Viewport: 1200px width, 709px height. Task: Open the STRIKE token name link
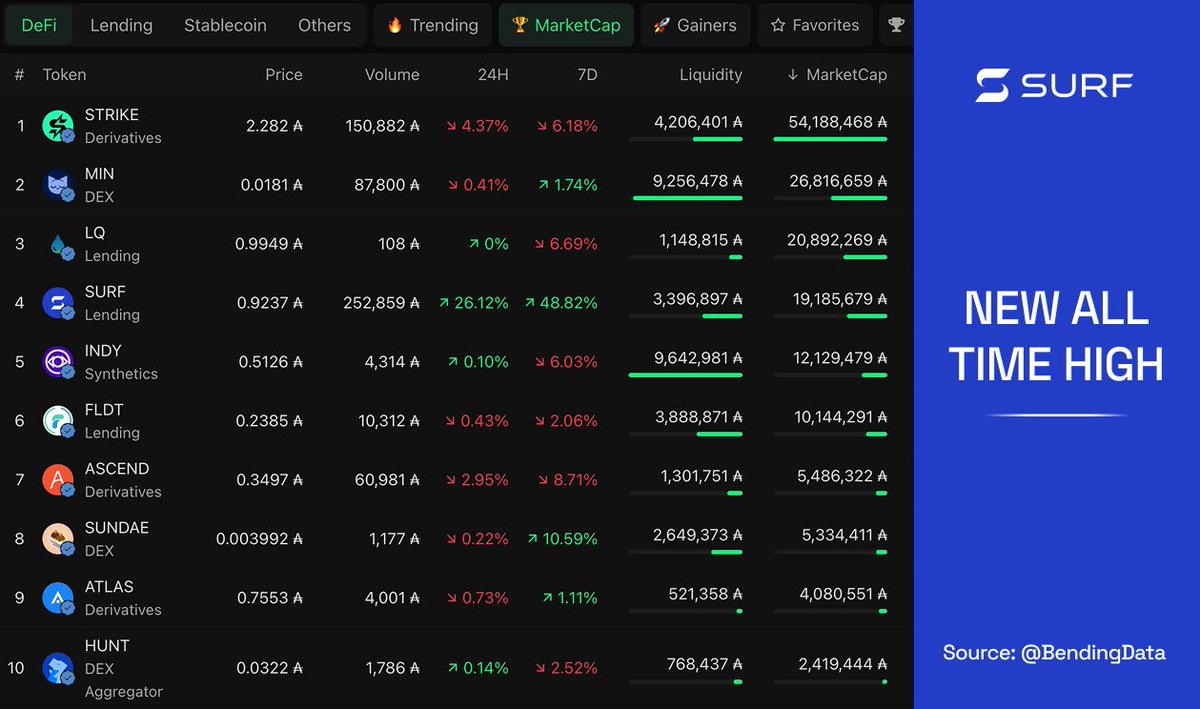click(x=112, y=115)
